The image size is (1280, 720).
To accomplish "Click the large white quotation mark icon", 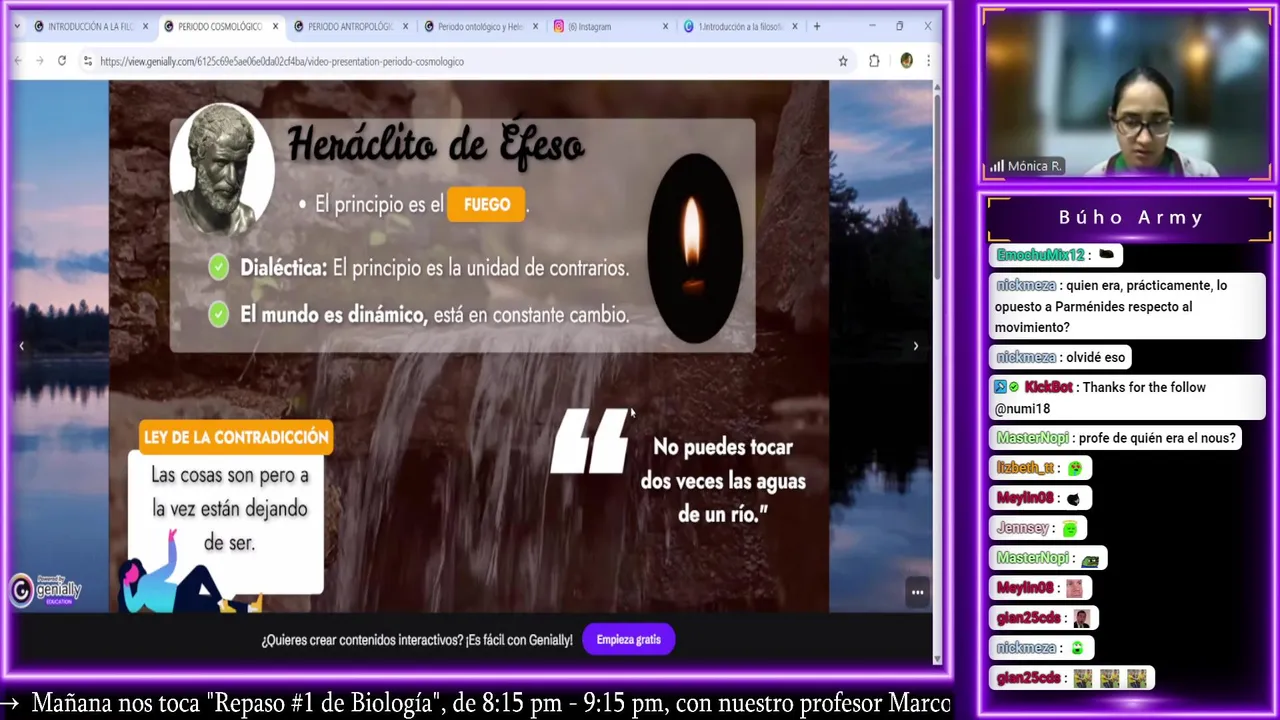I will click(590, 440).
